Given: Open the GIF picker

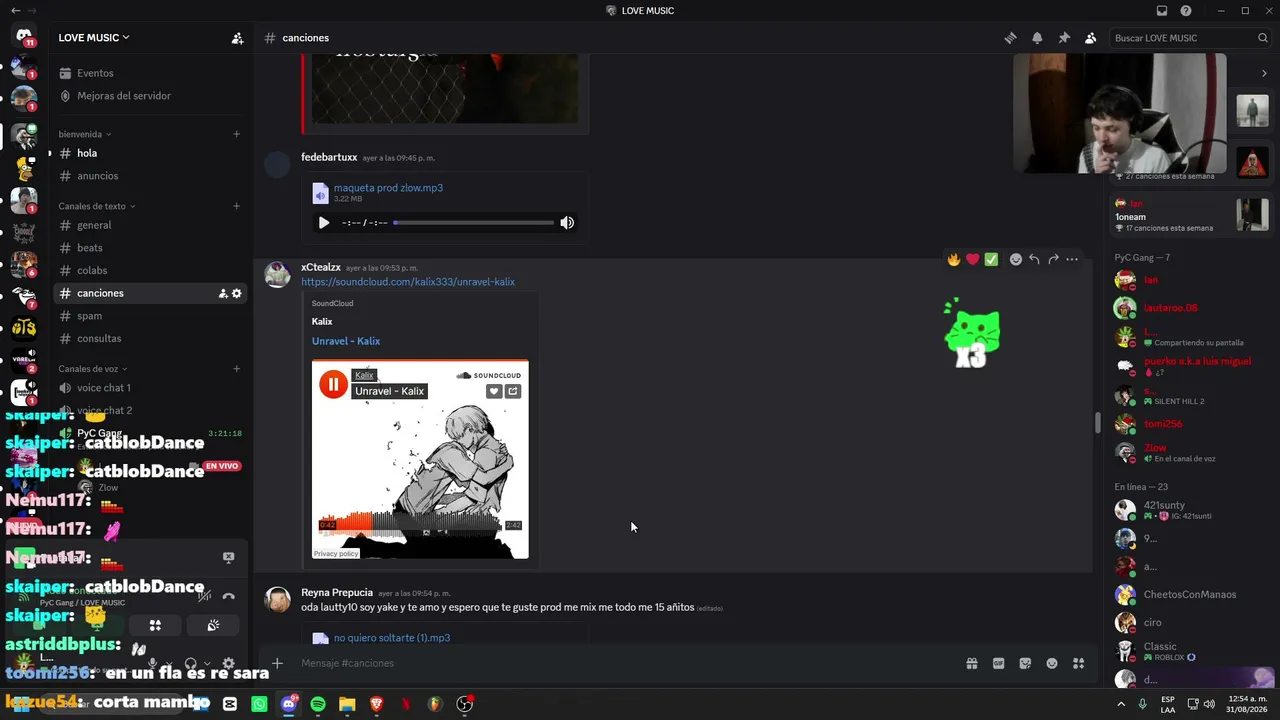Looking at the screenshot, I should (998, 663).
